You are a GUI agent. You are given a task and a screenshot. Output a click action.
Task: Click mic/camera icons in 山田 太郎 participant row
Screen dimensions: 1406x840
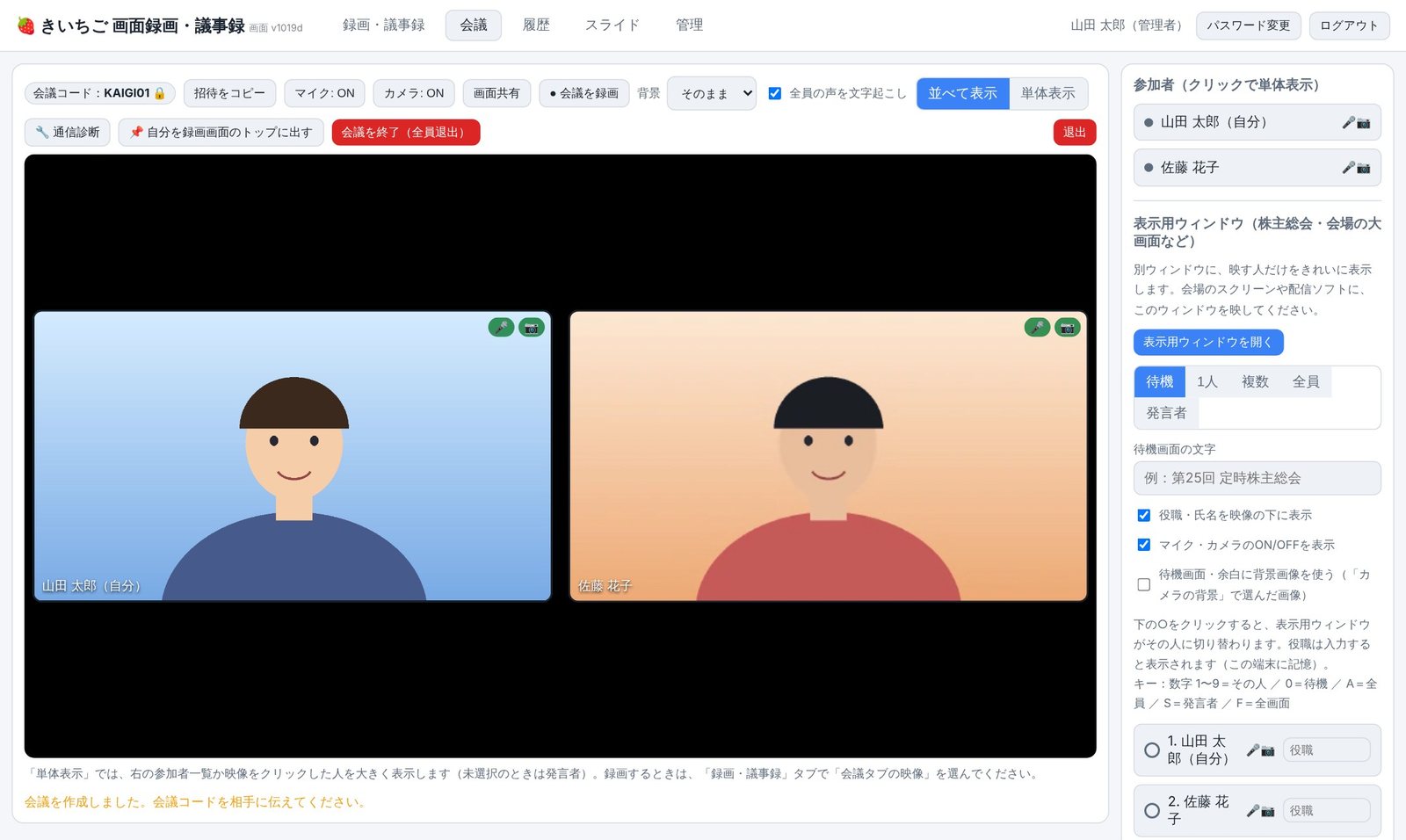tap(1356, 122)
